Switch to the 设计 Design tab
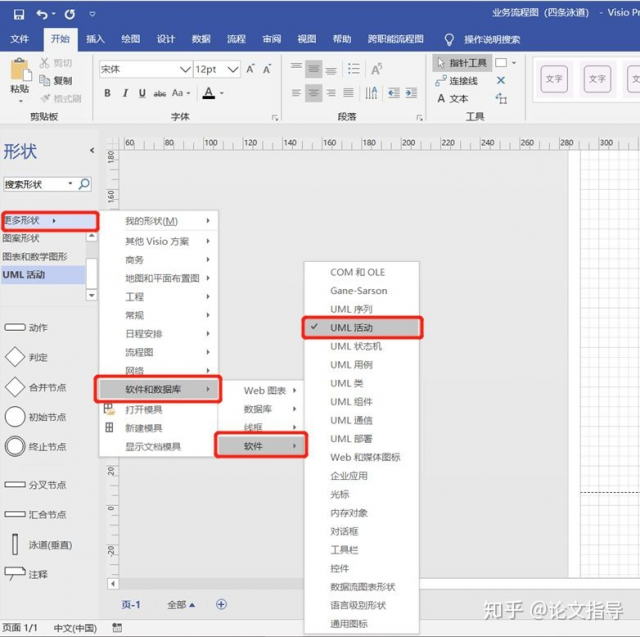The height and width of the screenshot is (637, 640). [x=166, y=39]
